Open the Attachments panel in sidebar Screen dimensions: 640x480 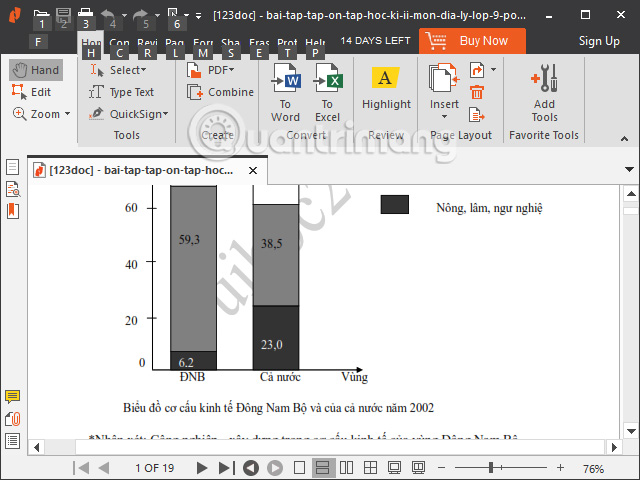click(x=13, y=419)
